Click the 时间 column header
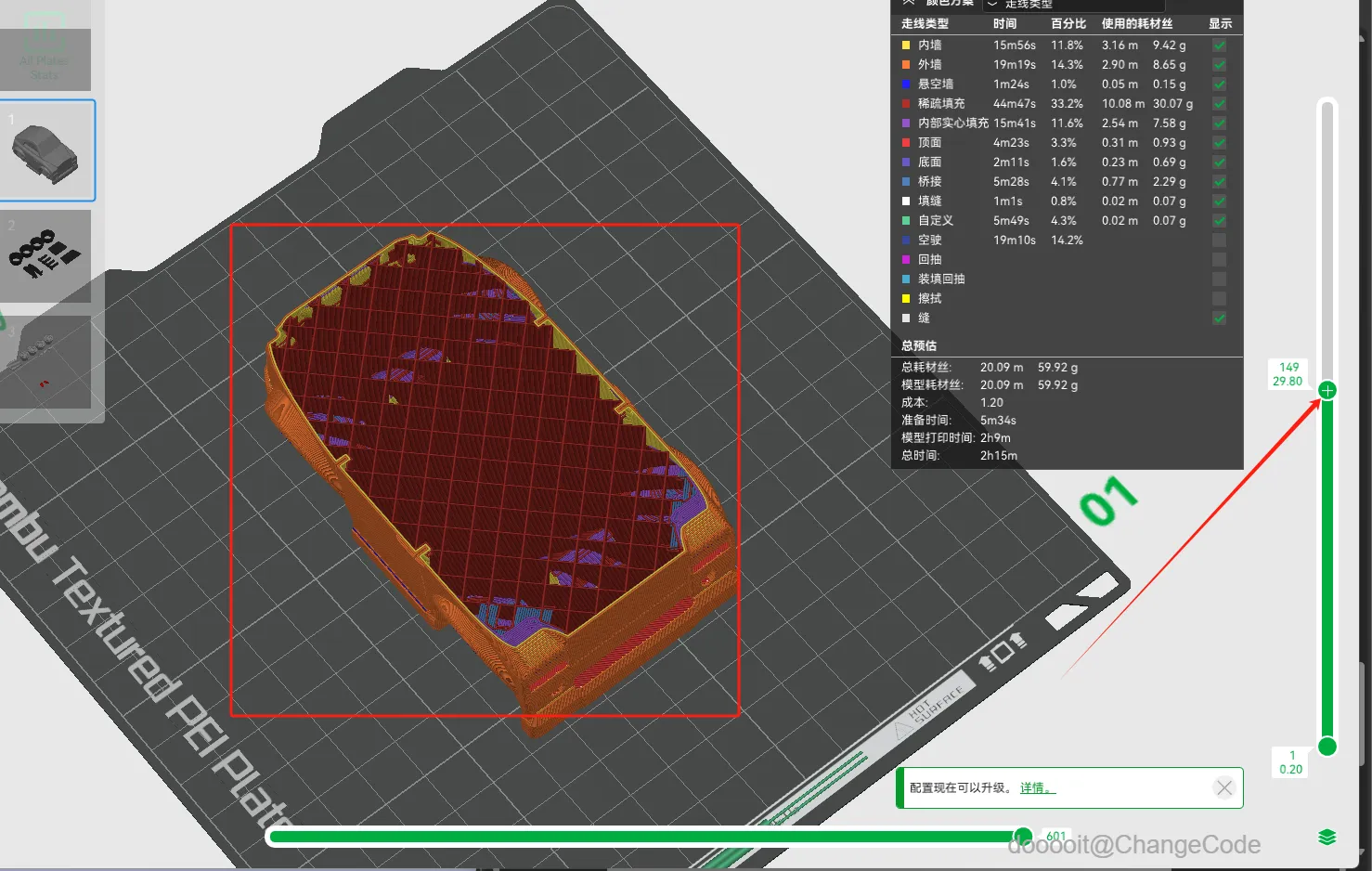Screen dimensions: 1372x871 1004,24
